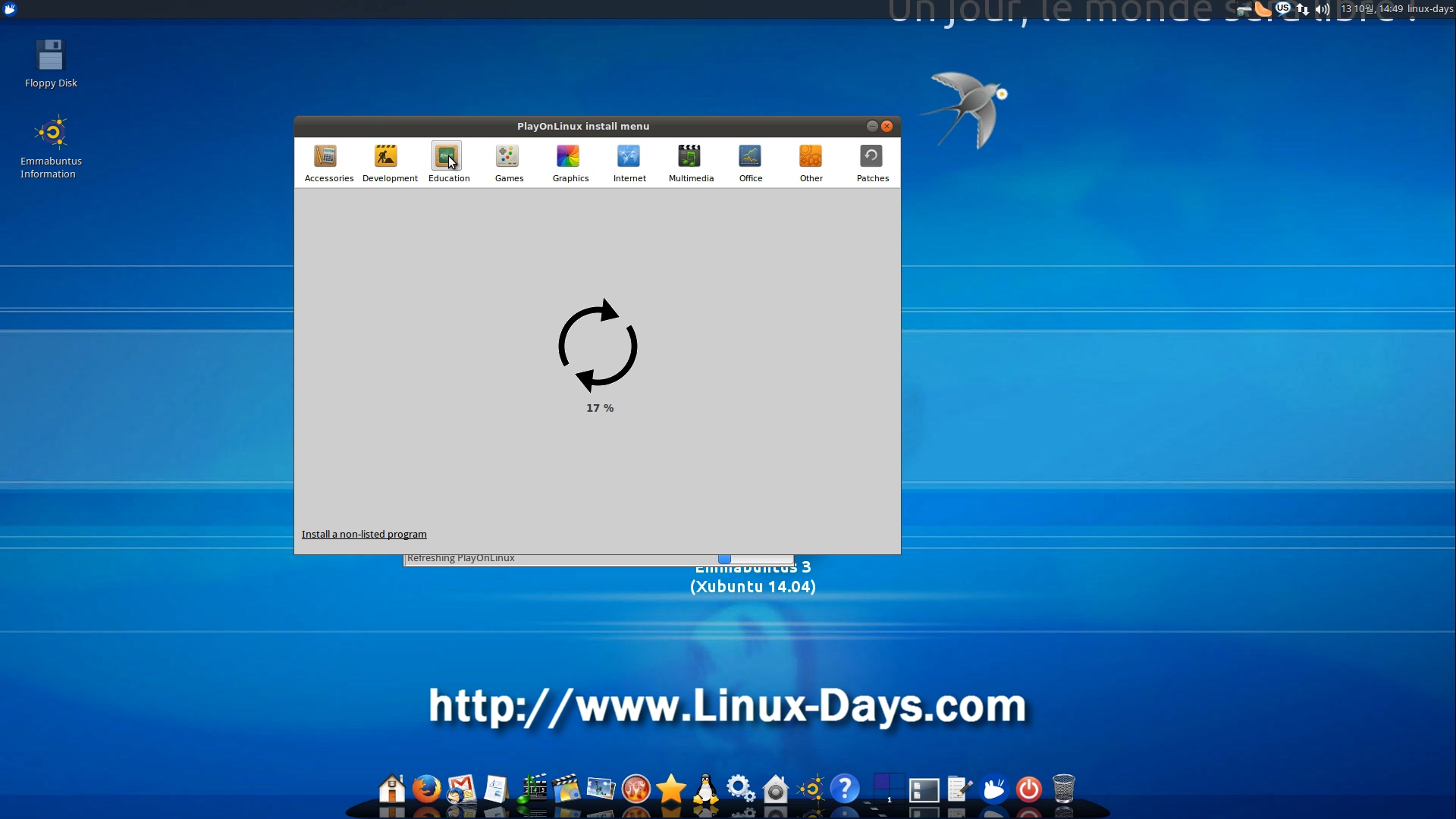1456x819 pixels.
Task: Open the photos dock icon
Action: (x=601, y=789)
